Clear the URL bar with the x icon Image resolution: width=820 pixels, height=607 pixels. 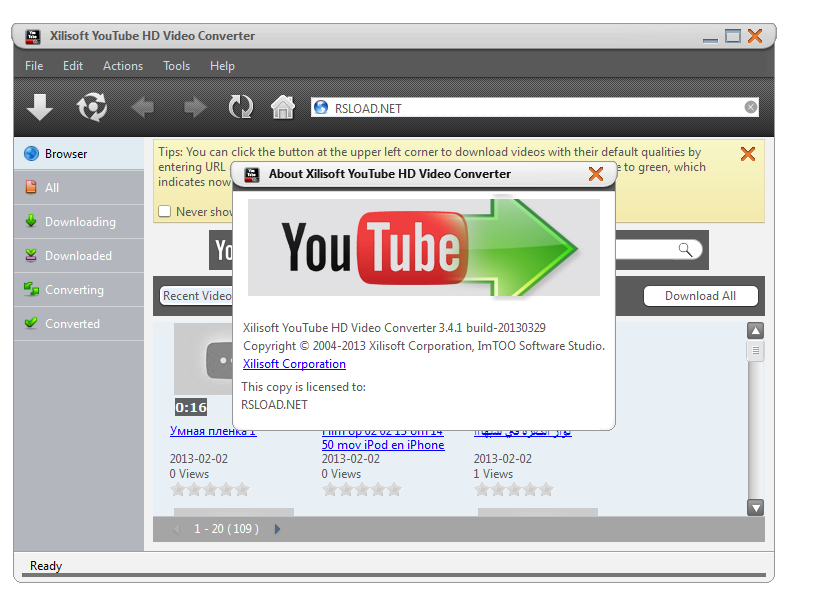click(x=750, y=107)
